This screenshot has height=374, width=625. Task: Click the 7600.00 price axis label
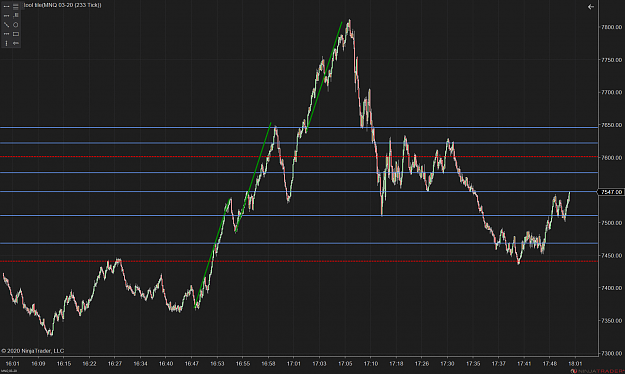[x=611, y=157]
